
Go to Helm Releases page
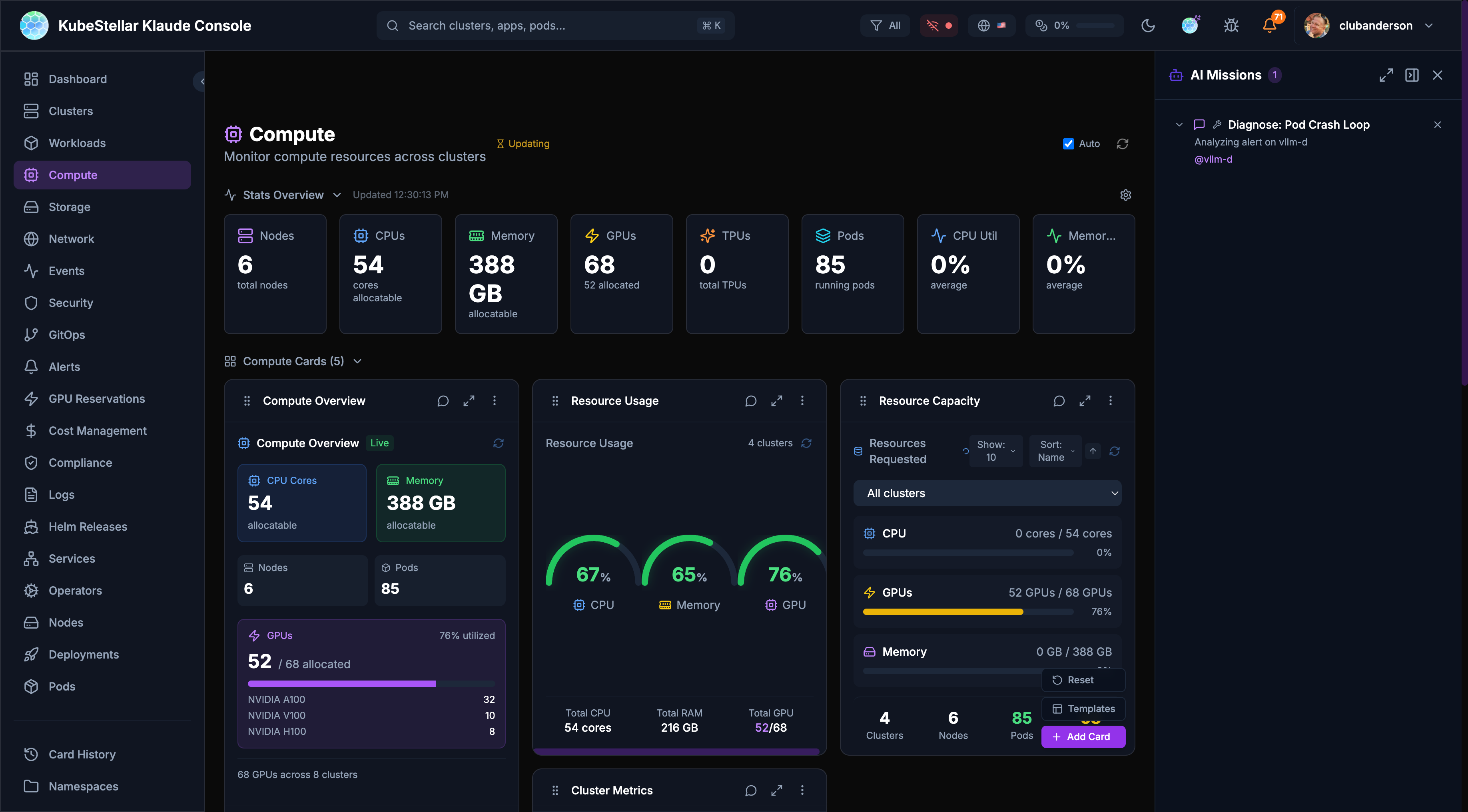click(88, 527)
